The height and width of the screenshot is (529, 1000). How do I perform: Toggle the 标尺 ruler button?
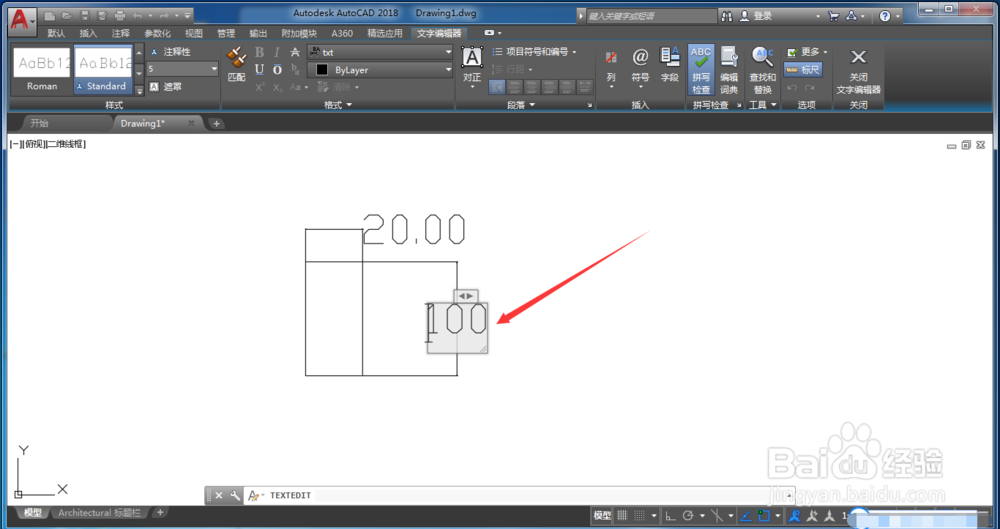click(x=803, y=69)
